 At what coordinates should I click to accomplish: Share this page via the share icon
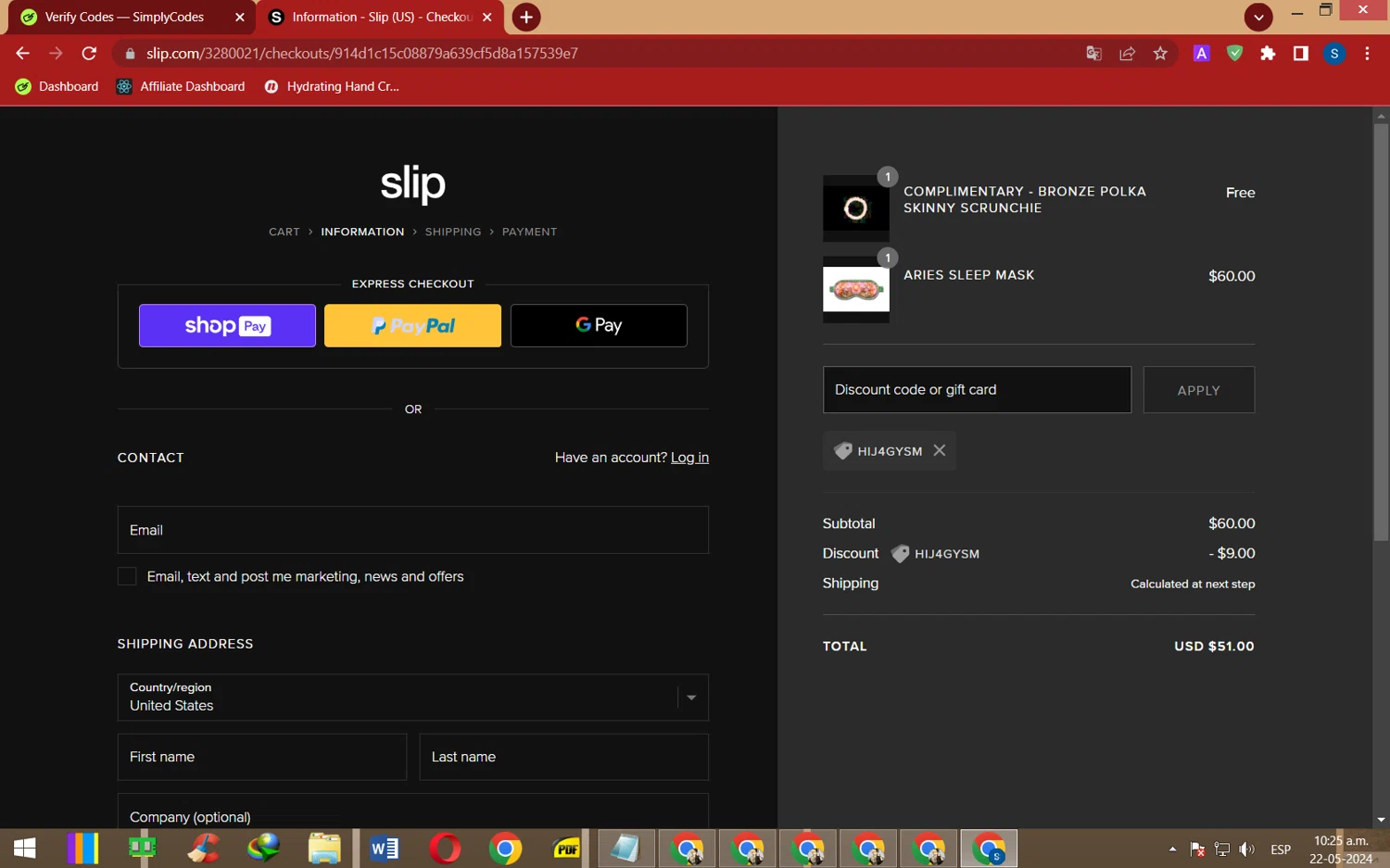click(x=1127, y=54)
